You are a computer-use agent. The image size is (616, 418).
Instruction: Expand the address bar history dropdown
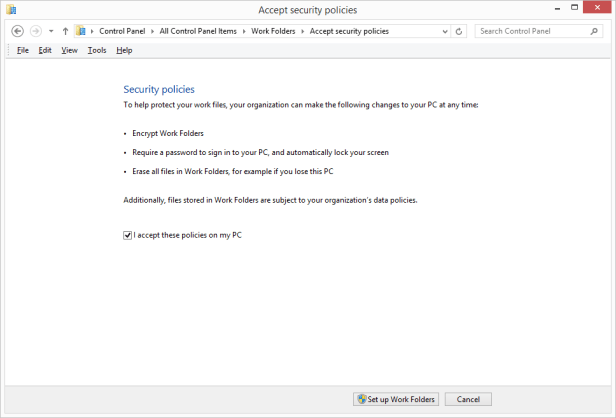tap(444, 31)
